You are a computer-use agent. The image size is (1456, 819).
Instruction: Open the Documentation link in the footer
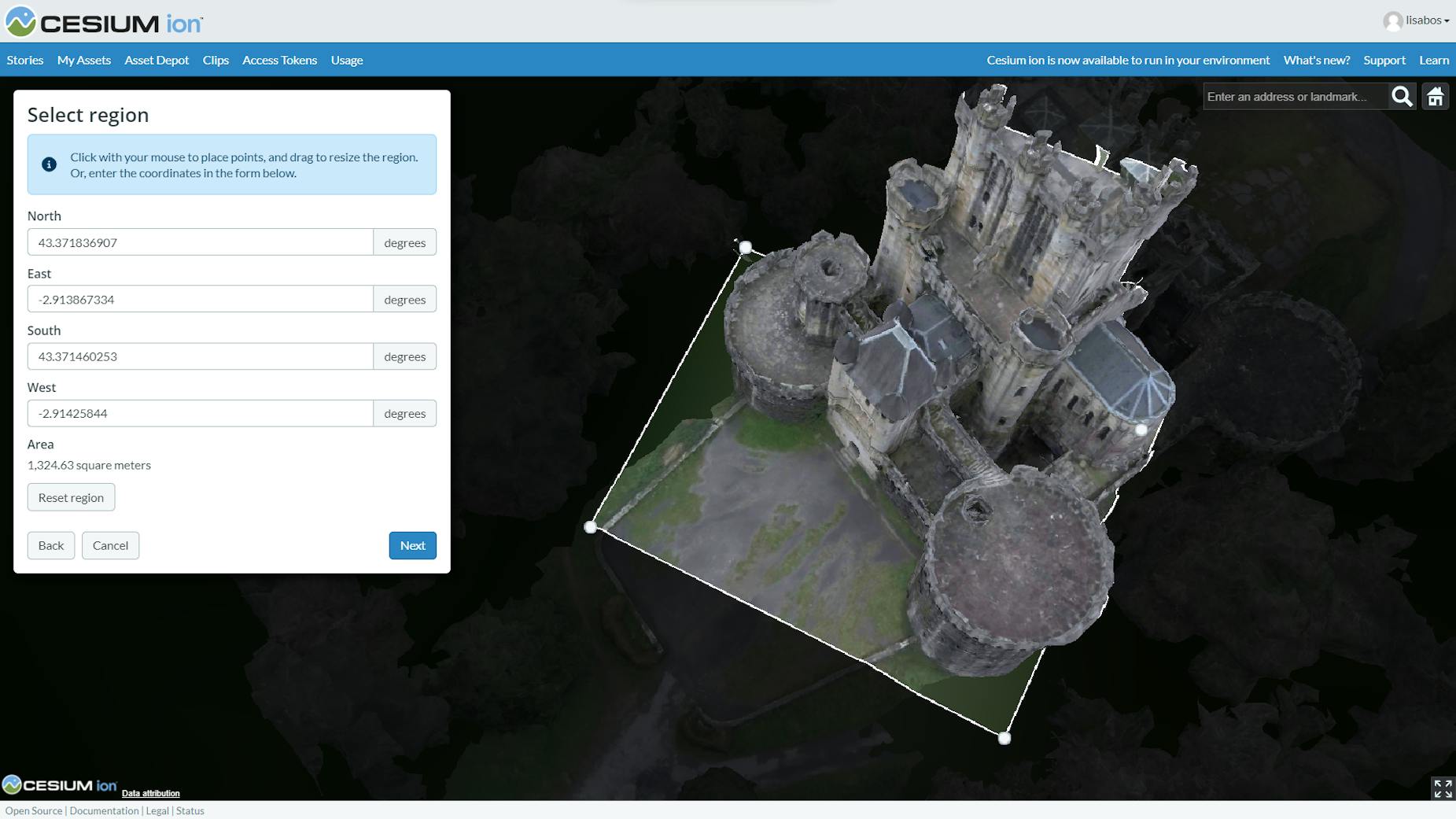point(104,810)
